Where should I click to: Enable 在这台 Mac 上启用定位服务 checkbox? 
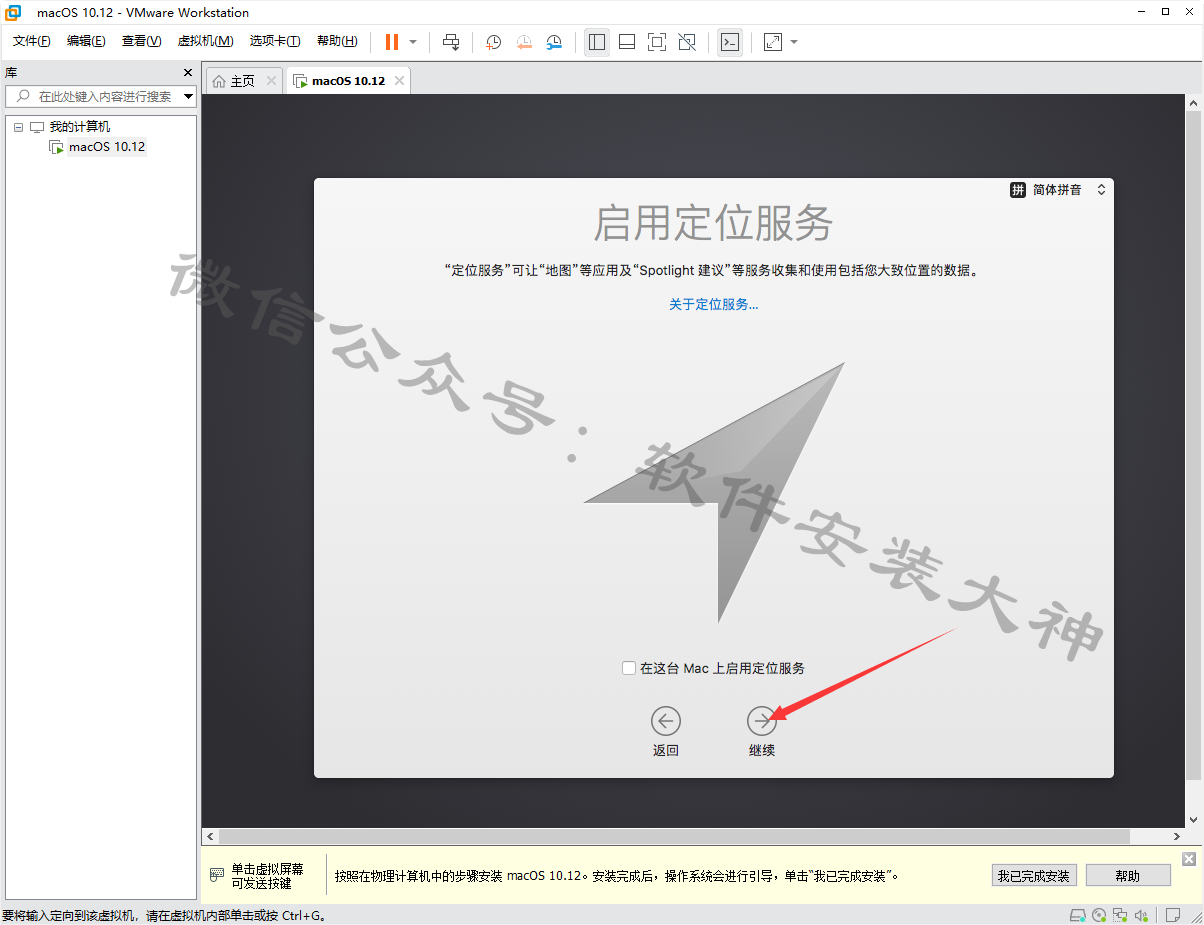[x=628, y=668]
